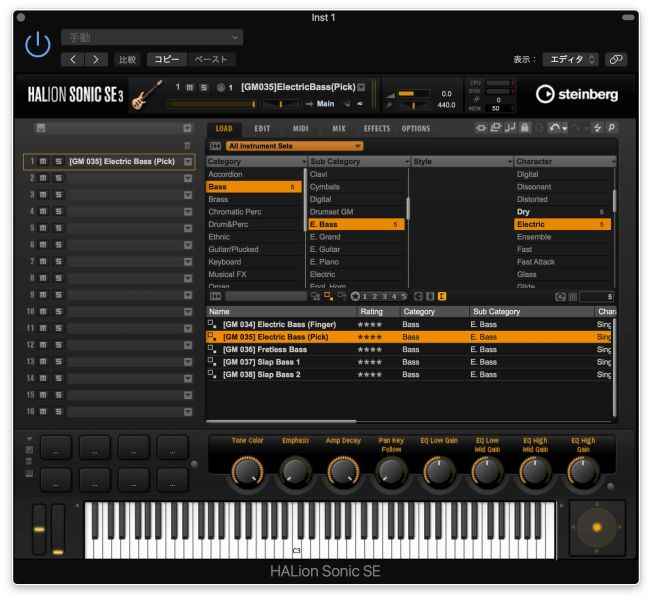The image size is (652, 600).
Task: Sort results by the Rating column header
Action: click(x=378, y=311)
